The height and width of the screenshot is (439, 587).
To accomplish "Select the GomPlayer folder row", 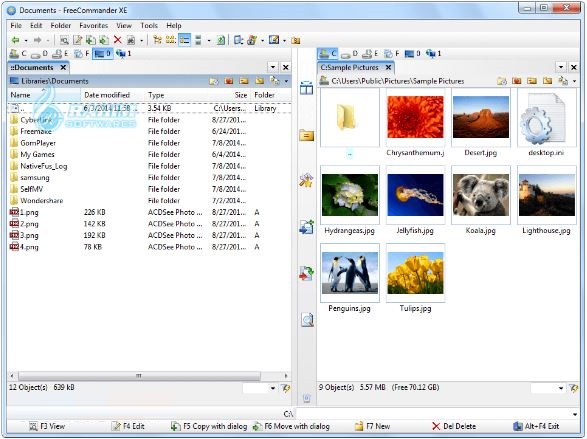I will pyautogui.click(x=149, y=143).
